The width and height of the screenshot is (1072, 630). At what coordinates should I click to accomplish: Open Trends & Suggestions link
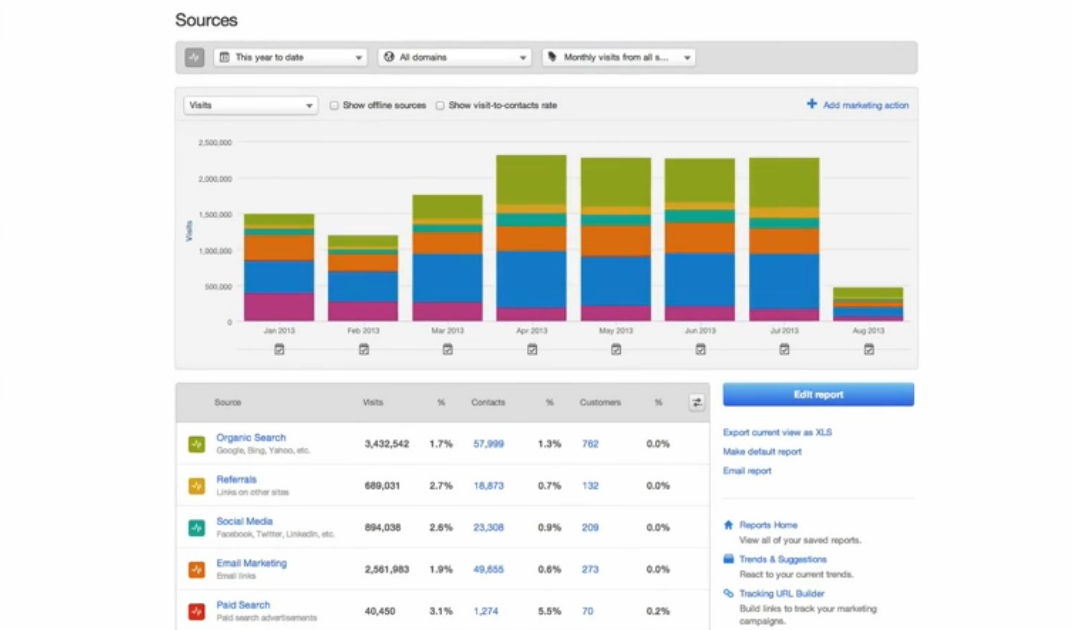[783, 559]
